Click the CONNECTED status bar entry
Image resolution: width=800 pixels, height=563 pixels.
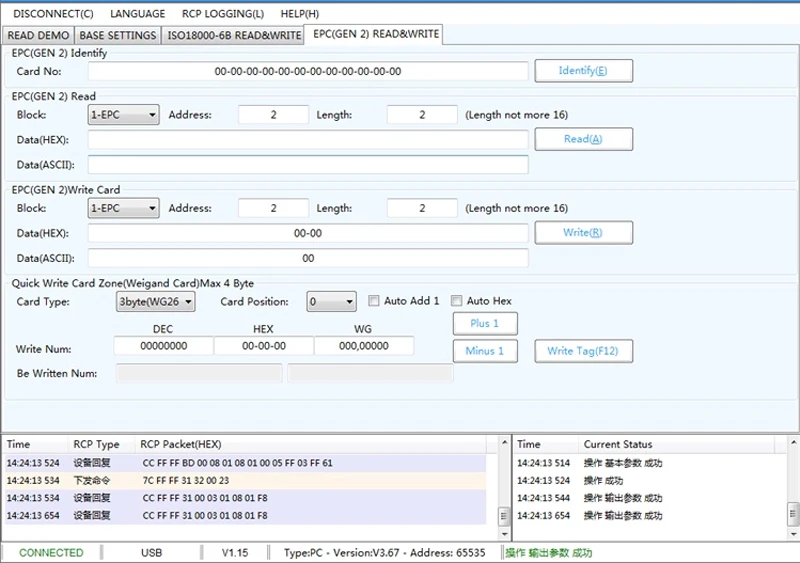[x=51, y=553]
